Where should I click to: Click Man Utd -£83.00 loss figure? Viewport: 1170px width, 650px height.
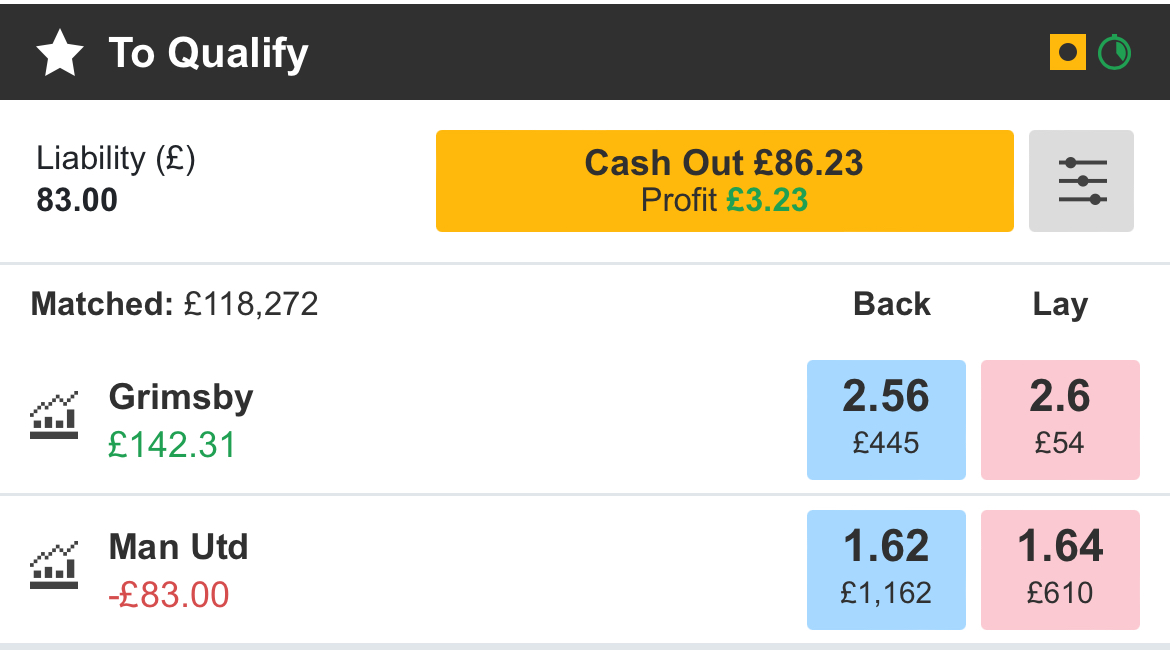[x=169, y=595]
